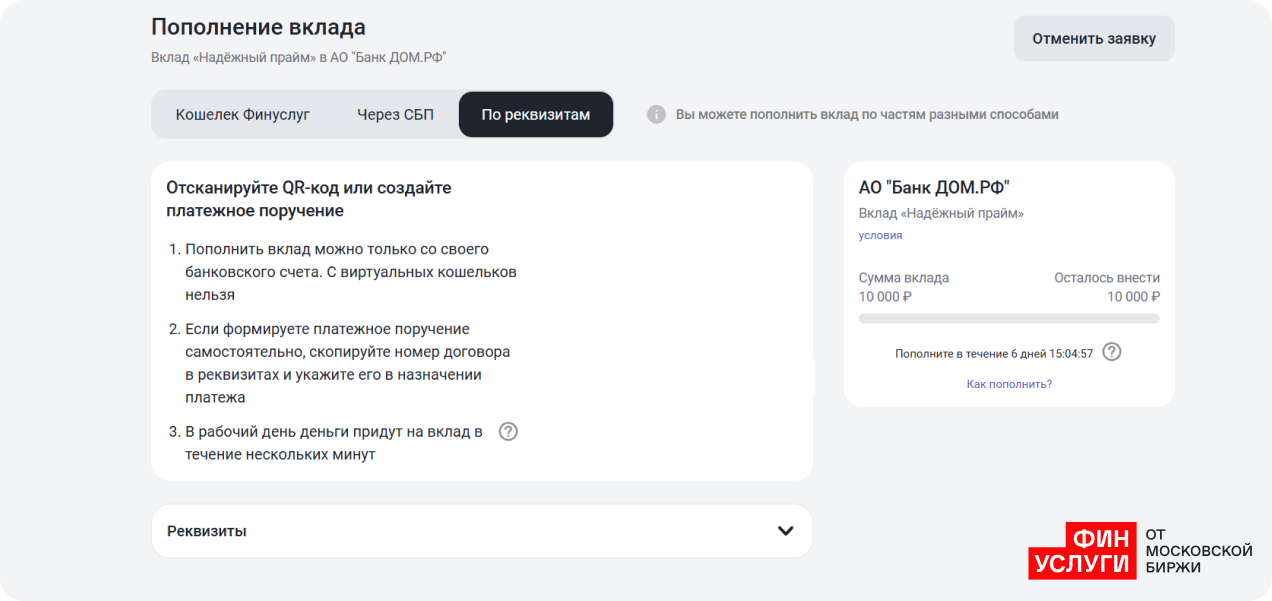Viewport: 1272px width, 601px height.
Task: Click the instruction about virtual wallets
Action: point(351,272)
